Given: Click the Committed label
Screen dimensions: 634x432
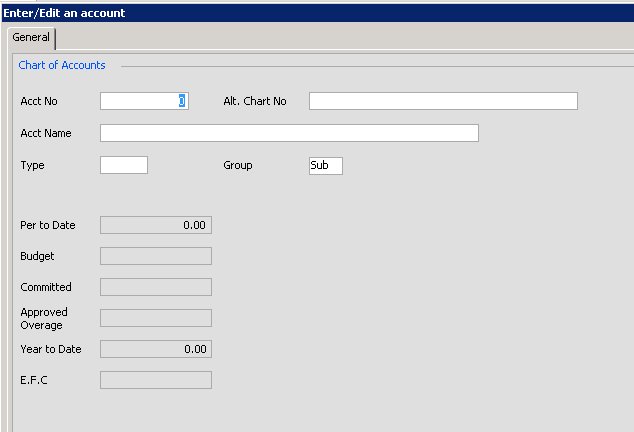Looking at the screenshot, I should pyautogui.click(x=46, y=287).
